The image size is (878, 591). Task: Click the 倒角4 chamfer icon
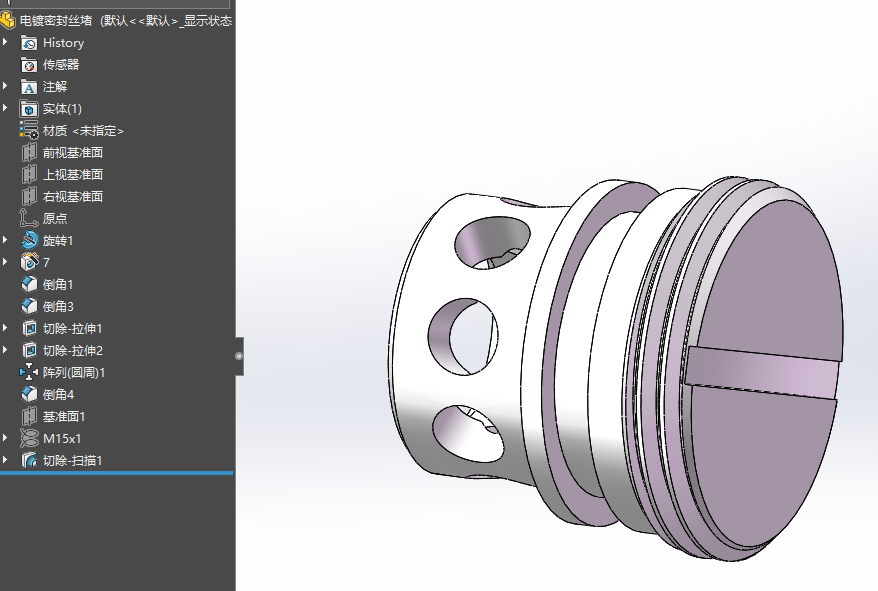tap(29, 394)
